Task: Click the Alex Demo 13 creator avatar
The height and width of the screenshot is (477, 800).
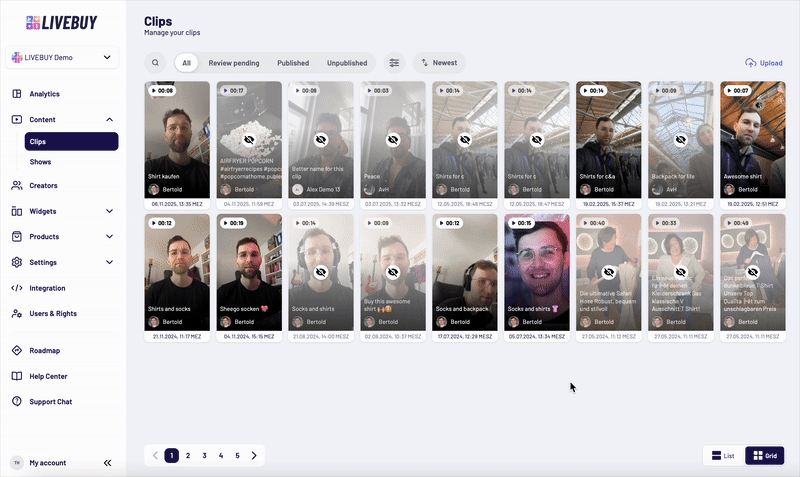Action: coord(297,189)
